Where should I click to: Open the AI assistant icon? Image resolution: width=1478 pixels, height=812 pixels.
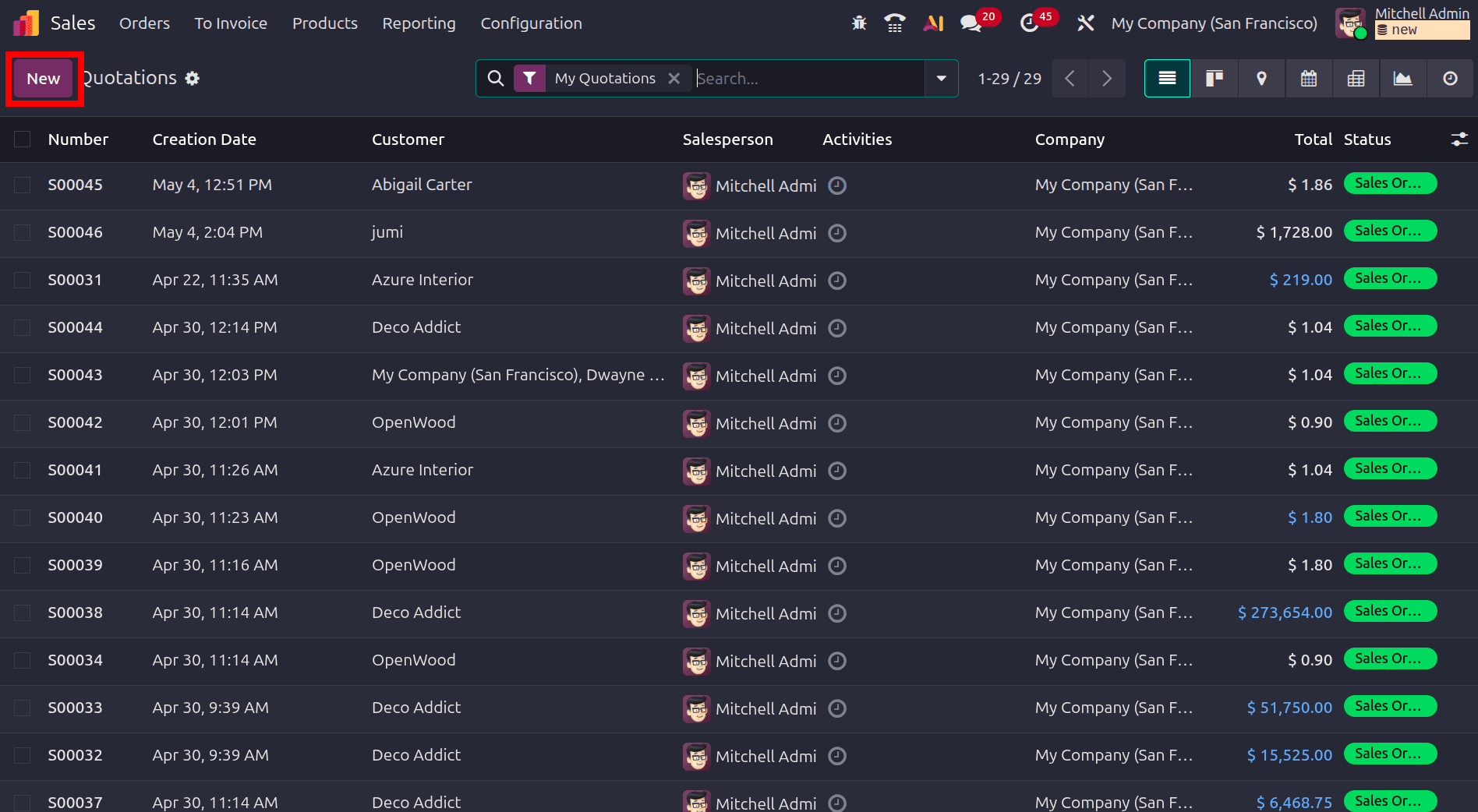tap(933, 23)
